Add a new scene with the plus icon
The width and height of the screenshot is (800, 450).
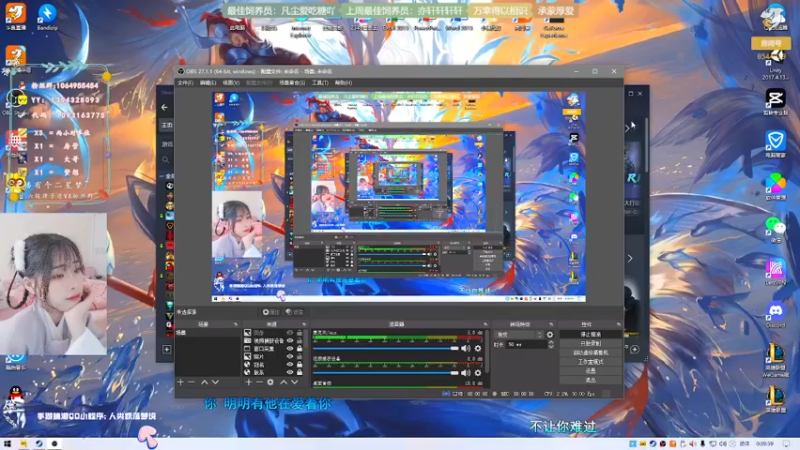point(180,382)
